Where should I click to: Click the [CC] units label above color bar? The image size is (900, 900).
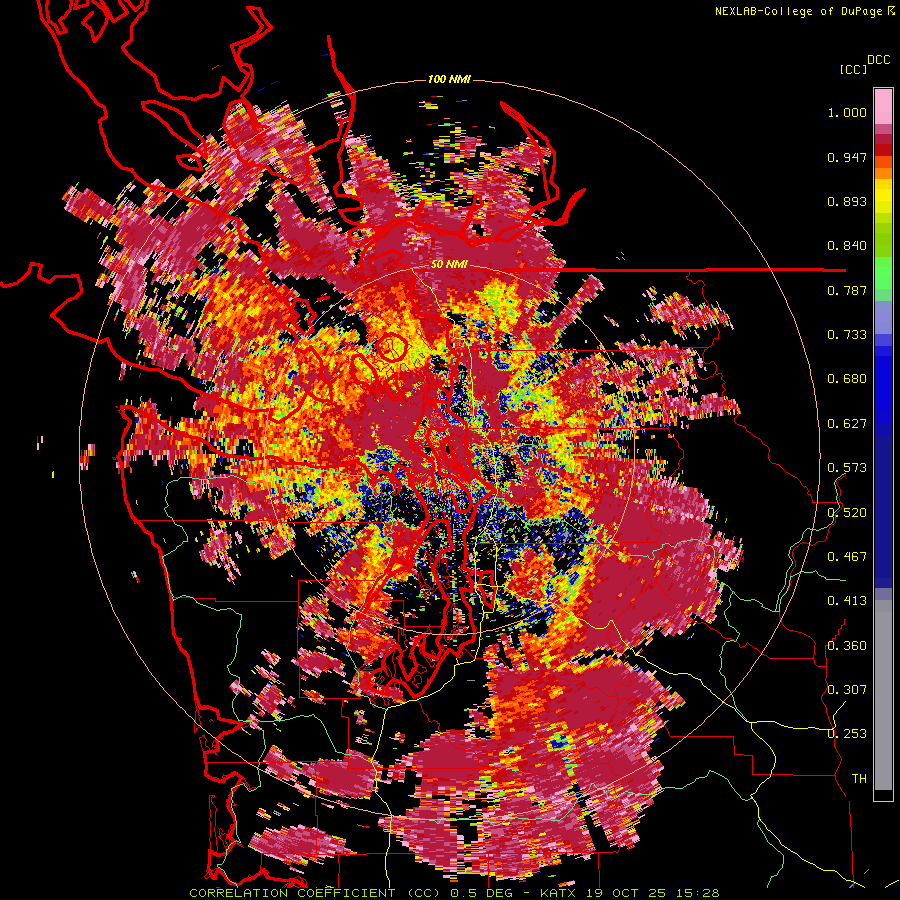854,69
